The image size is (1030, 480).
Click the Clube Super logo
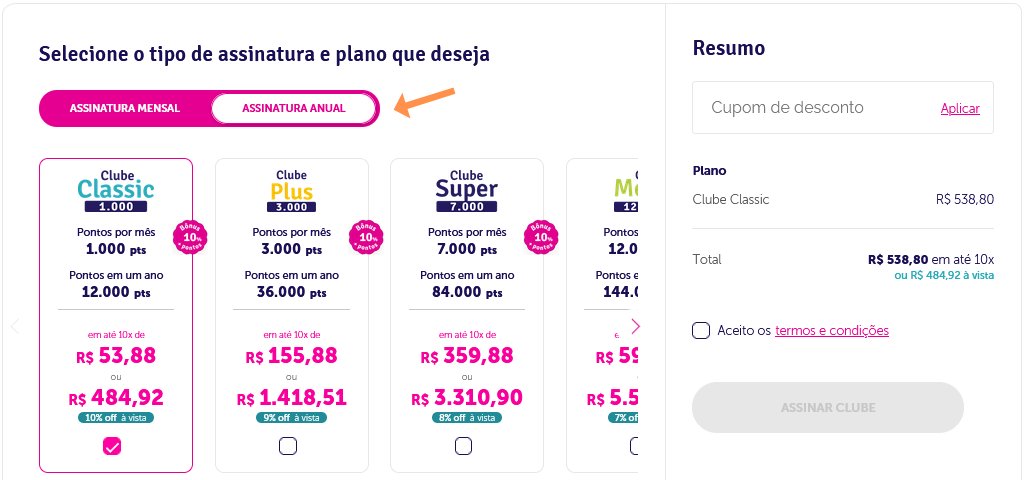point(466,191)
